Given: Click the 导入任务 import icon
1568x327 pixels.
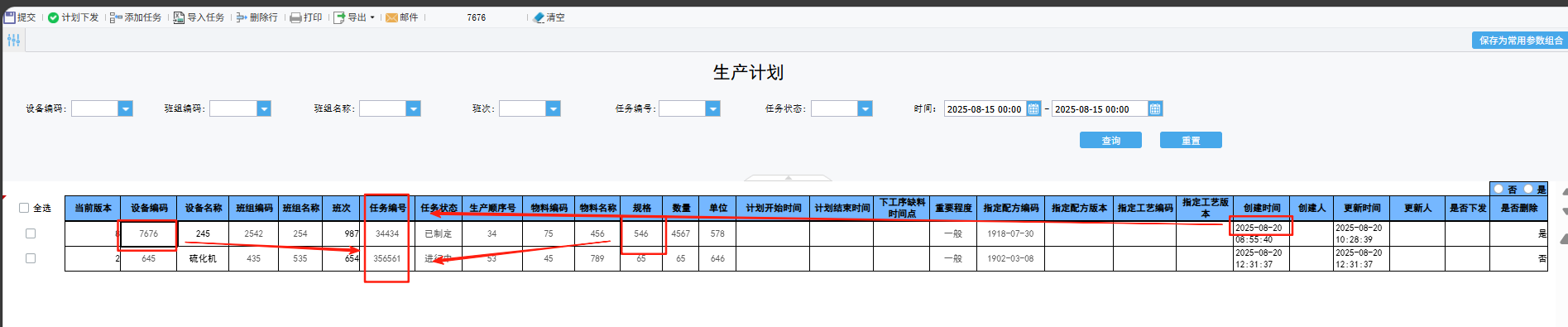Looking at the screenshot, I should tap(179, 17).
